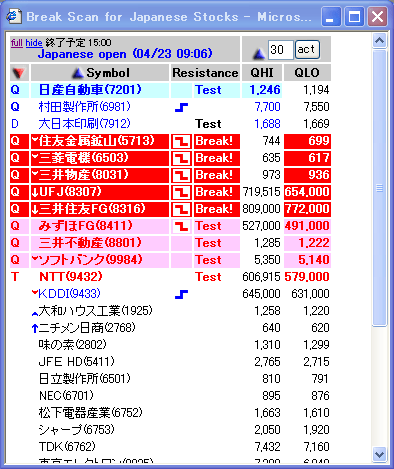Open the 日産自動車(7201) stock entry

(x=90, y=90)
